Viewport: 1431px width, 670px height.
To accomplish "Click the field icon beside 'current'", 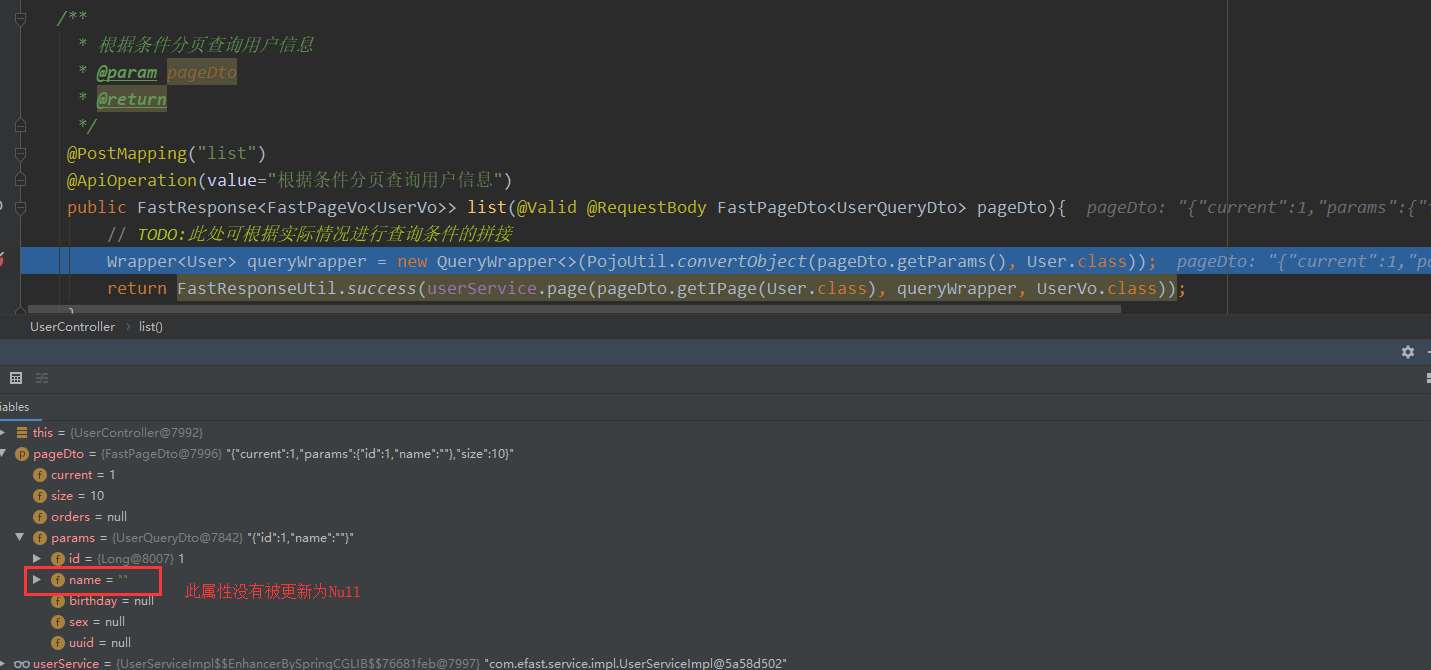I will 40,475.
